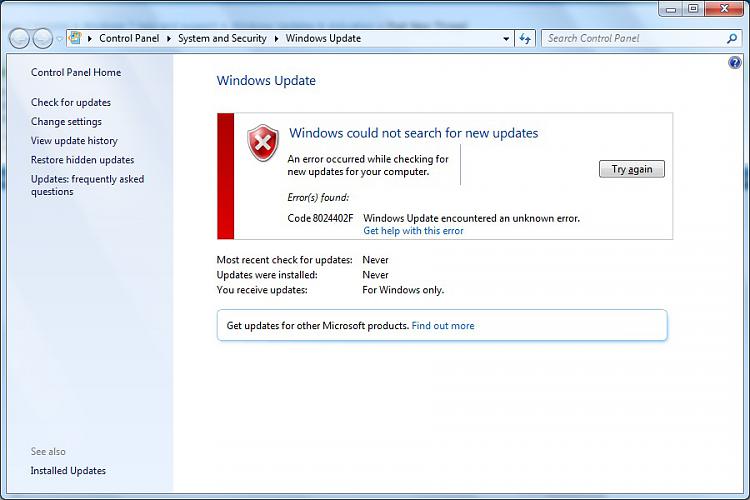Screen dimensions: 750x500
Task: Select Windows Update in the breadcrumb
Action: click(x=323, y=38)
